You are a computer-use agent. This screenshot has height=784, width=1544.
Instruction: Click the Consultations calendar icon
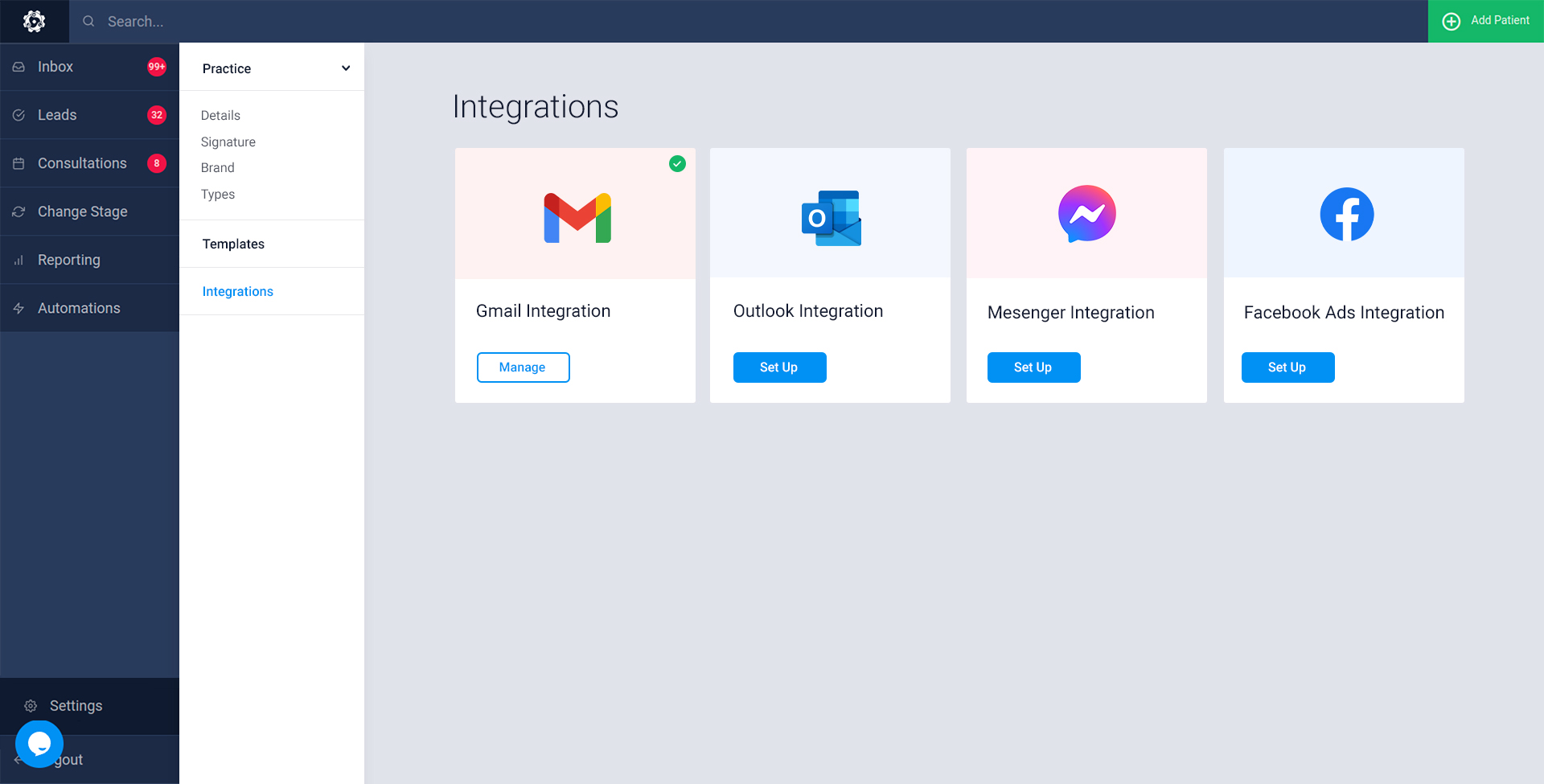point(18,163)
